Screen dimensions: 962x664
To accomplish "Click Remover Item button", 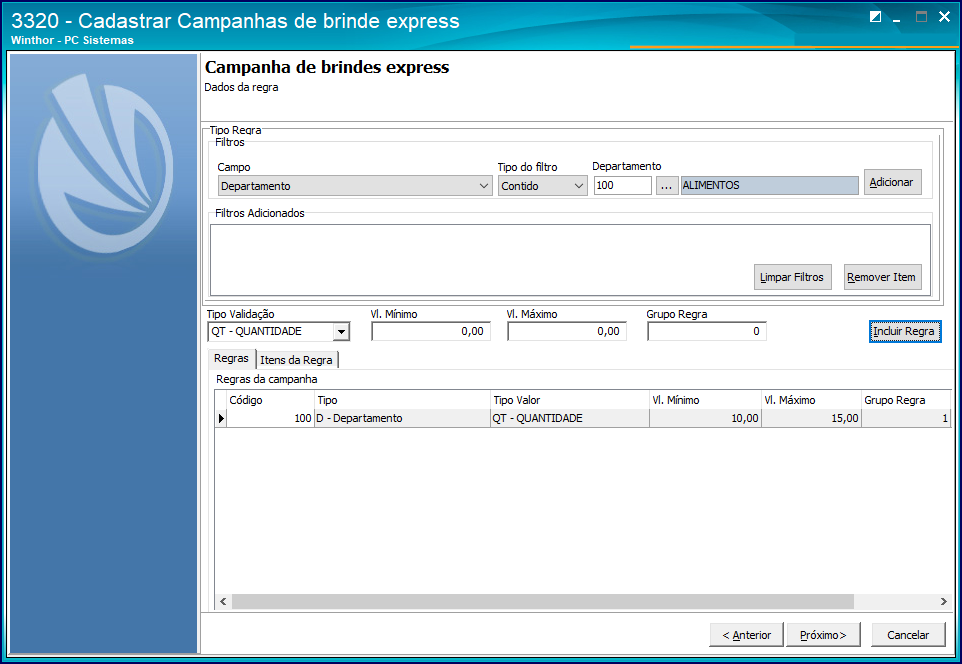I will tap(882, 277).
